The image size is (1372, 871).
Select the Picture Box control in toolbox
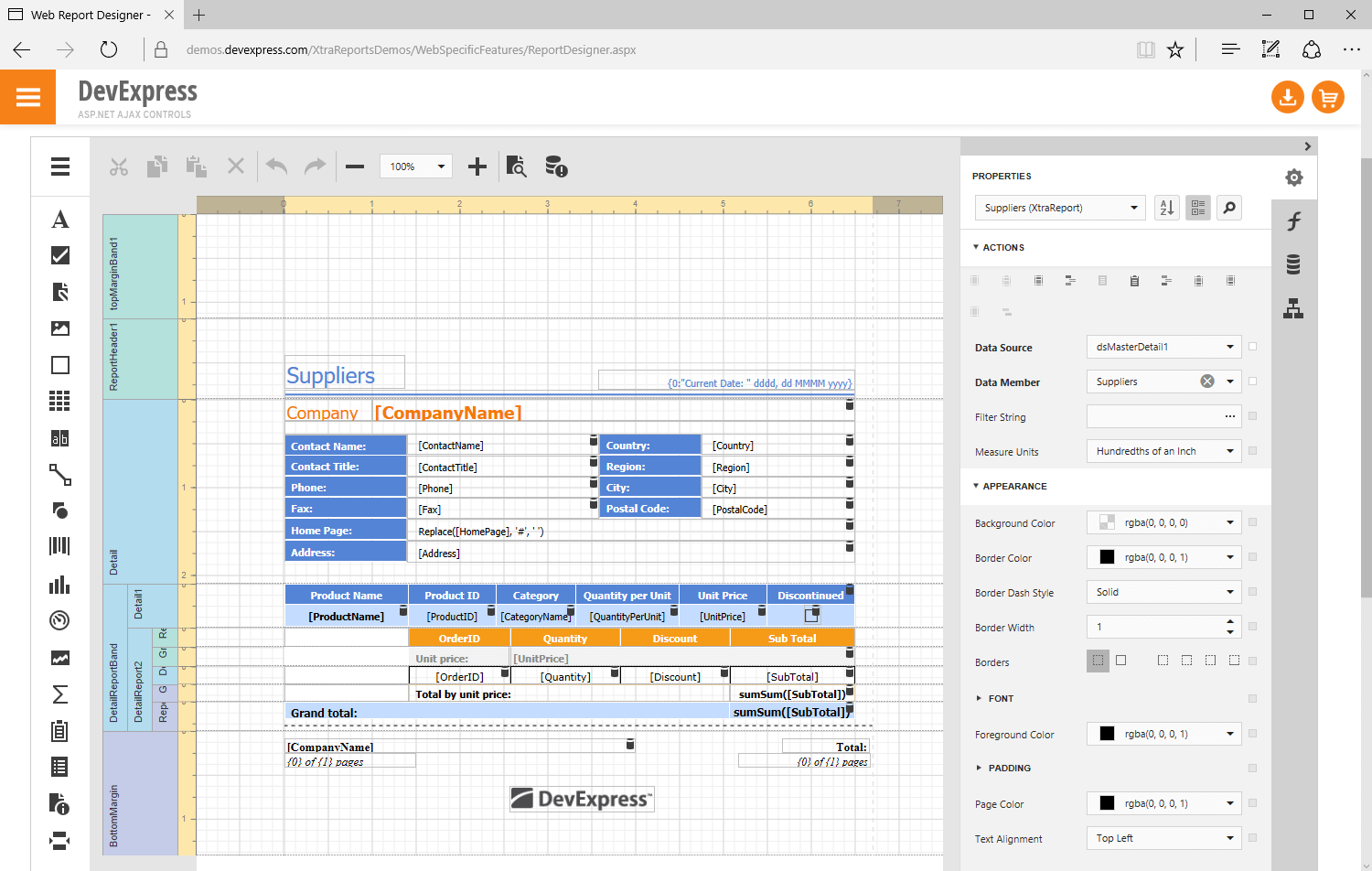pos(60,328)
